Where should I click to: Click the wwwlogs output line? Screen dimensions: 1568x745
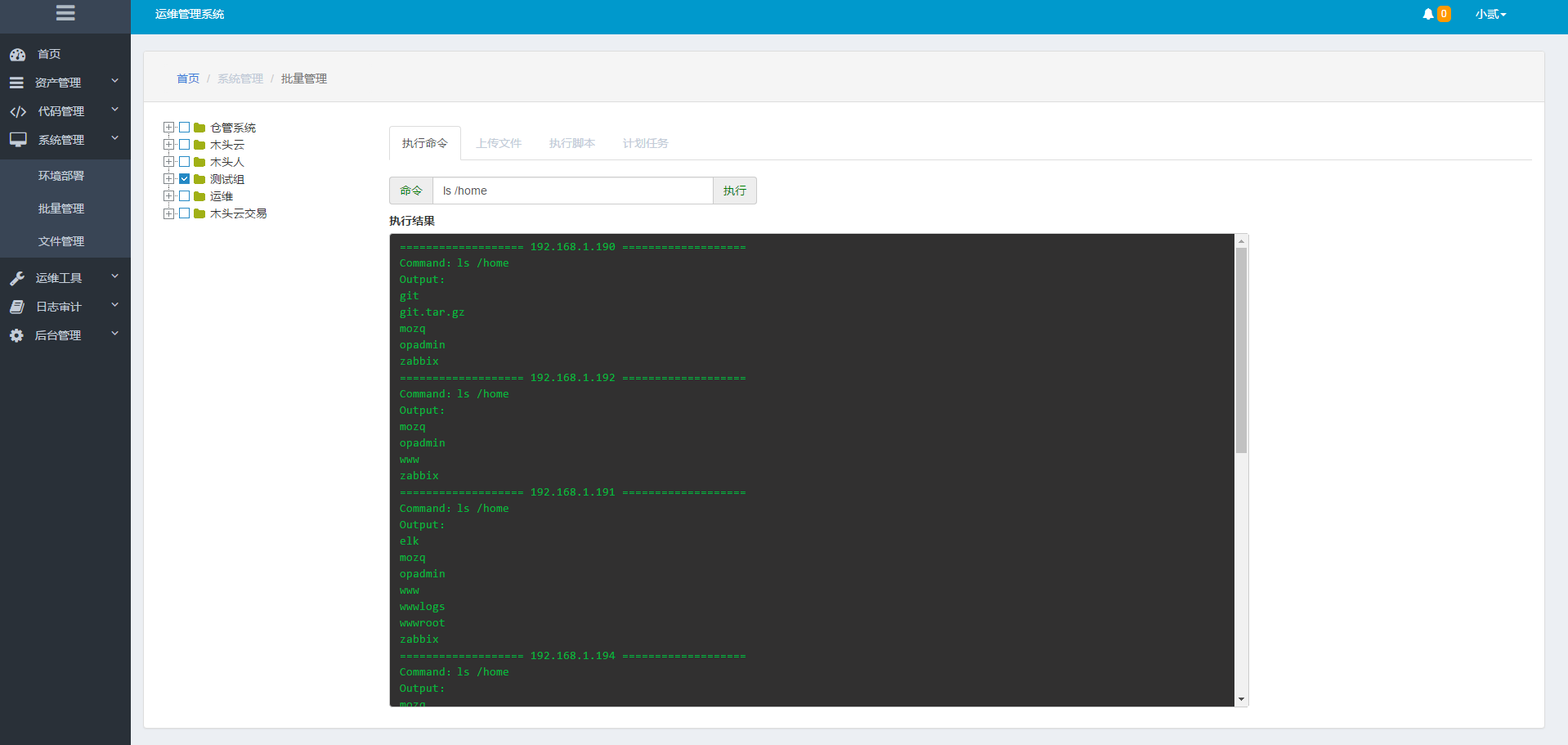[x=422, y=607]
